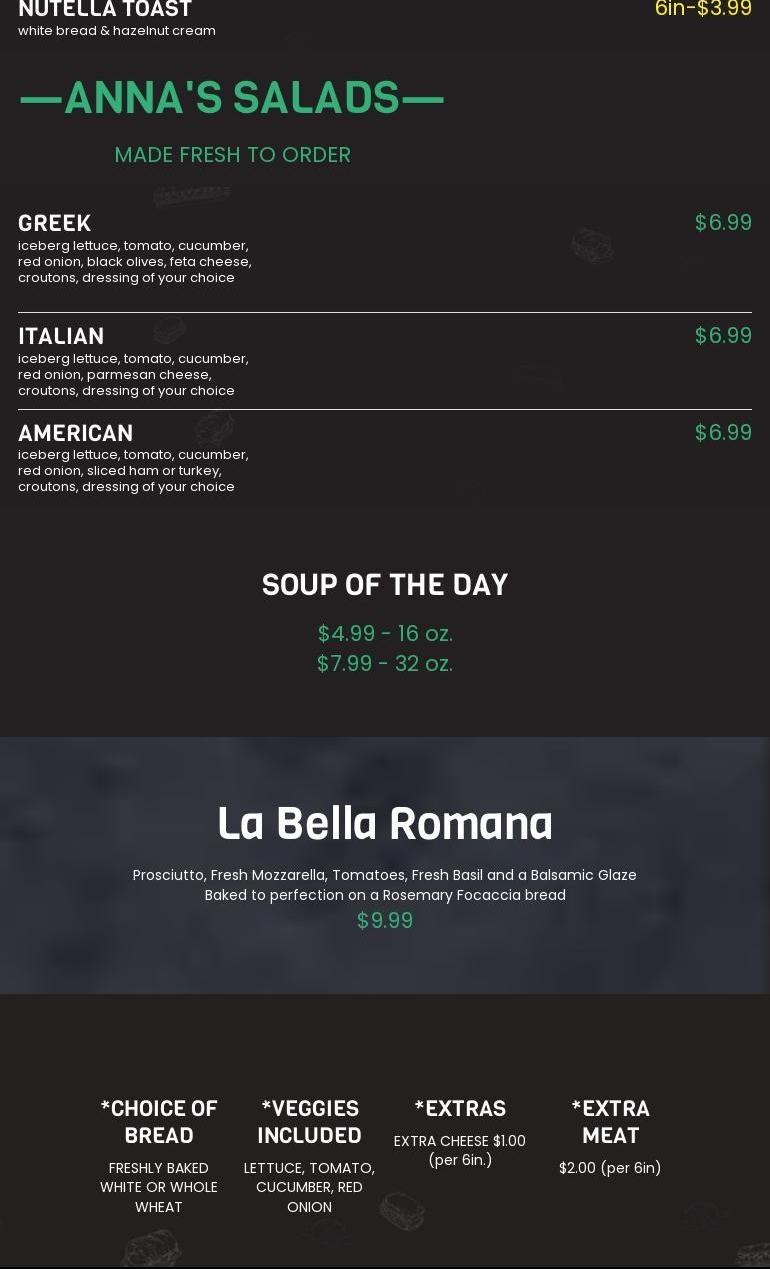
Task: Click the American salad $6.99 price
Action: pos(723,433)
